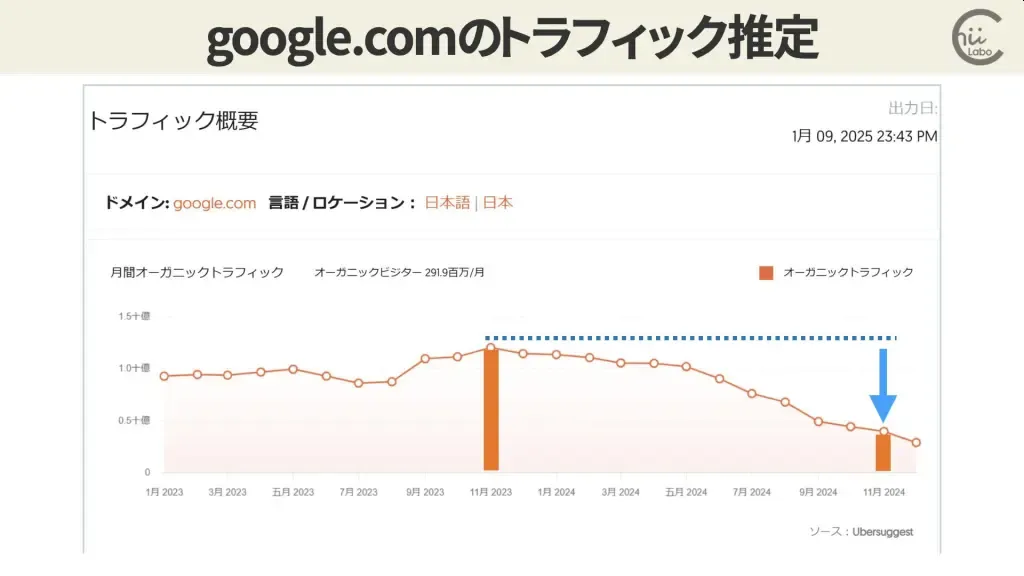Click the blue dotted reference line

click(691, 338)
